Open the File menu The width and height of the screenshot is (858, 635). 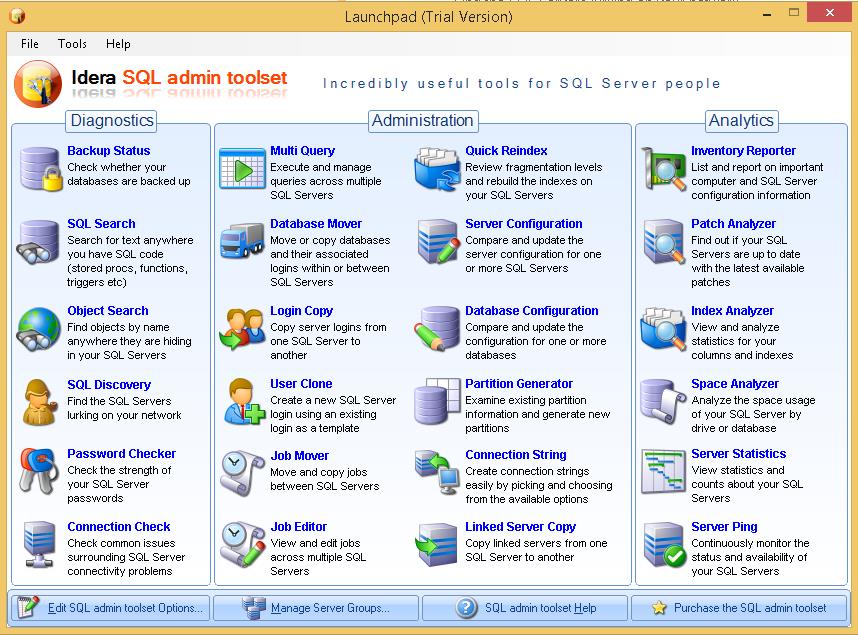(30, 44)
